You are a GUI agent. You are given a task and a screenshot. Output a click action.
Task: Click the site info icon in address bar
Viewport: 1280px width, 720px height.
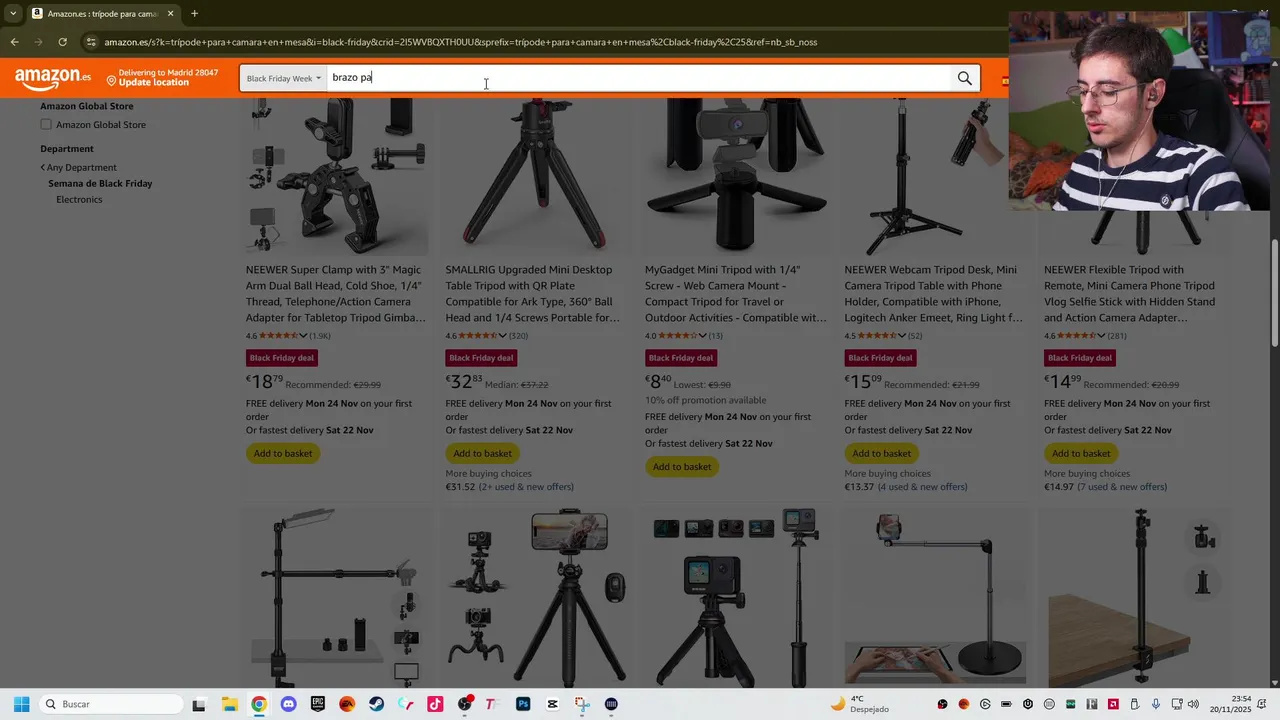click(x=91, y=42)
